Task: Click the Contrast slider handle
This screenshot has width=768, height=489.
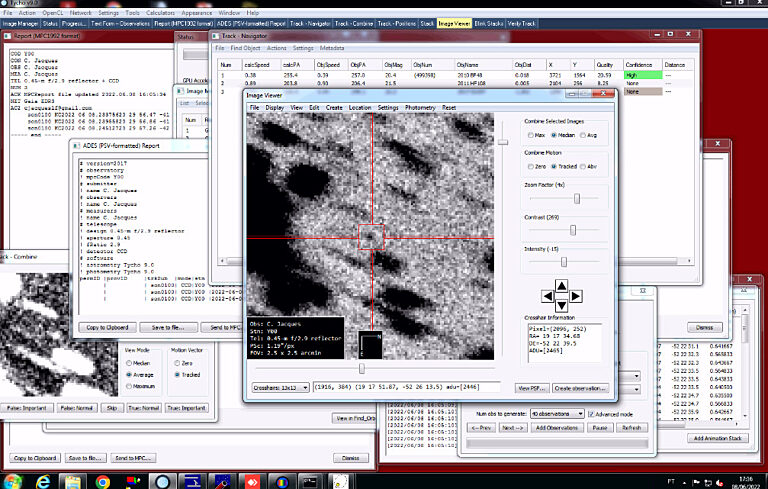Action: tap(573, 230)
